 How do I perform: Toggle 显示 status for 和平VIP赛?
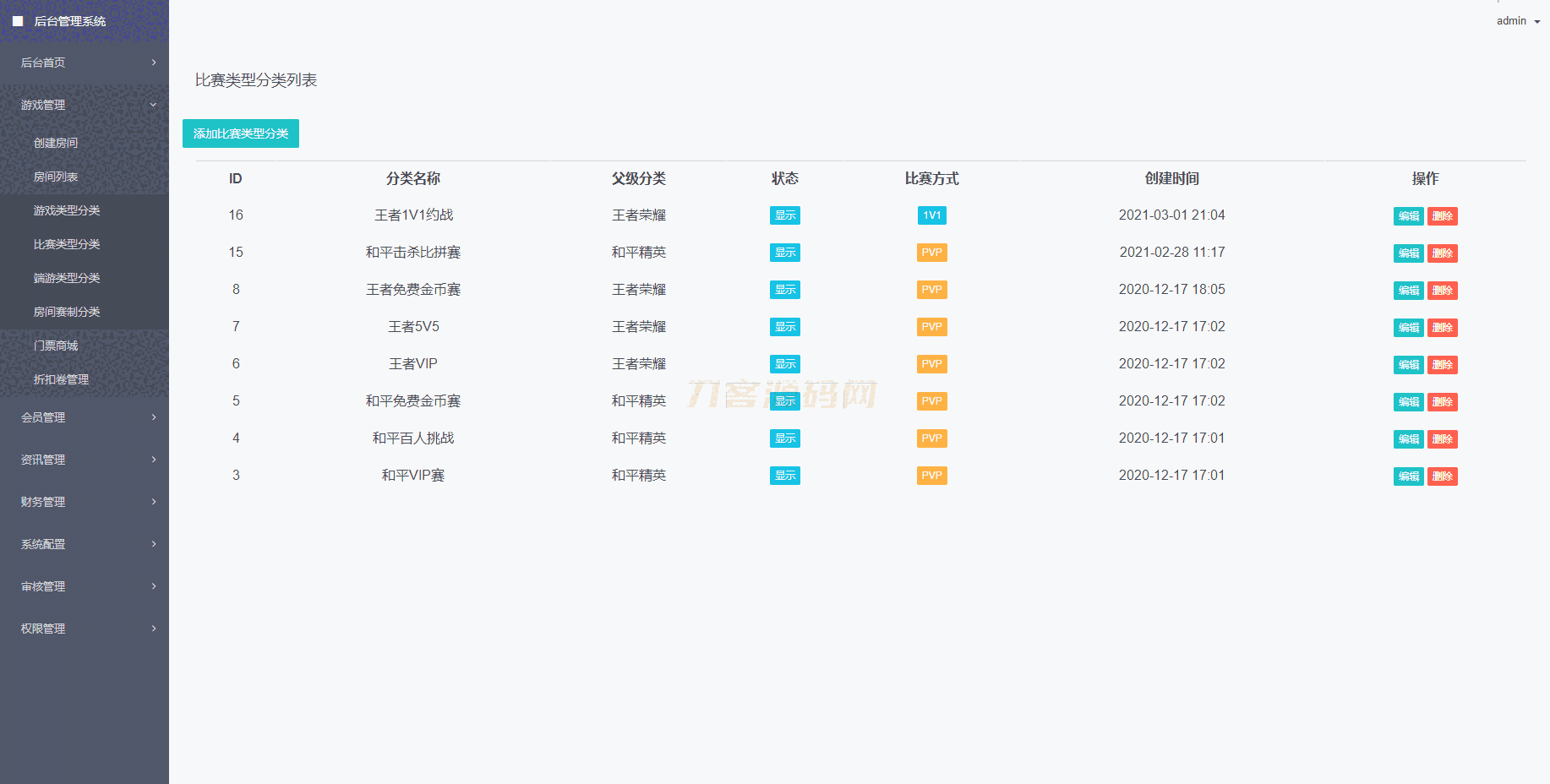(784, 475)
